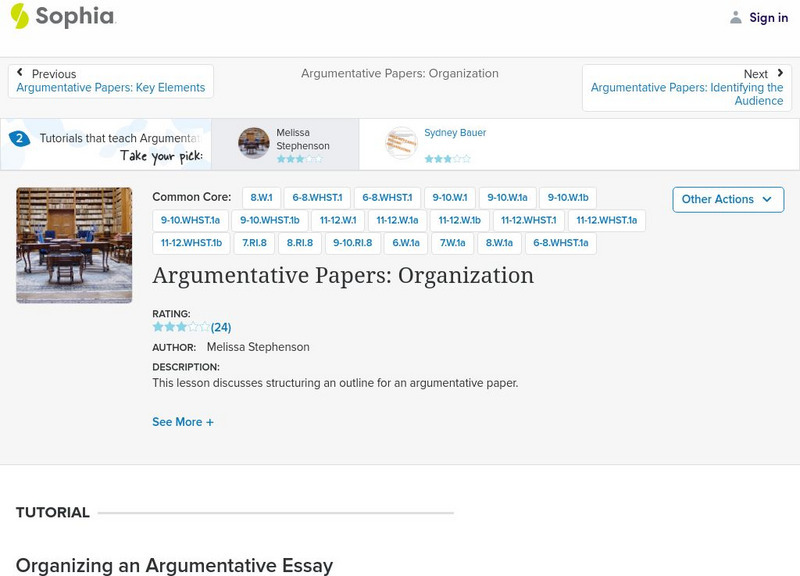
Task: Click the main rating stars
Action: pos(181,327)
